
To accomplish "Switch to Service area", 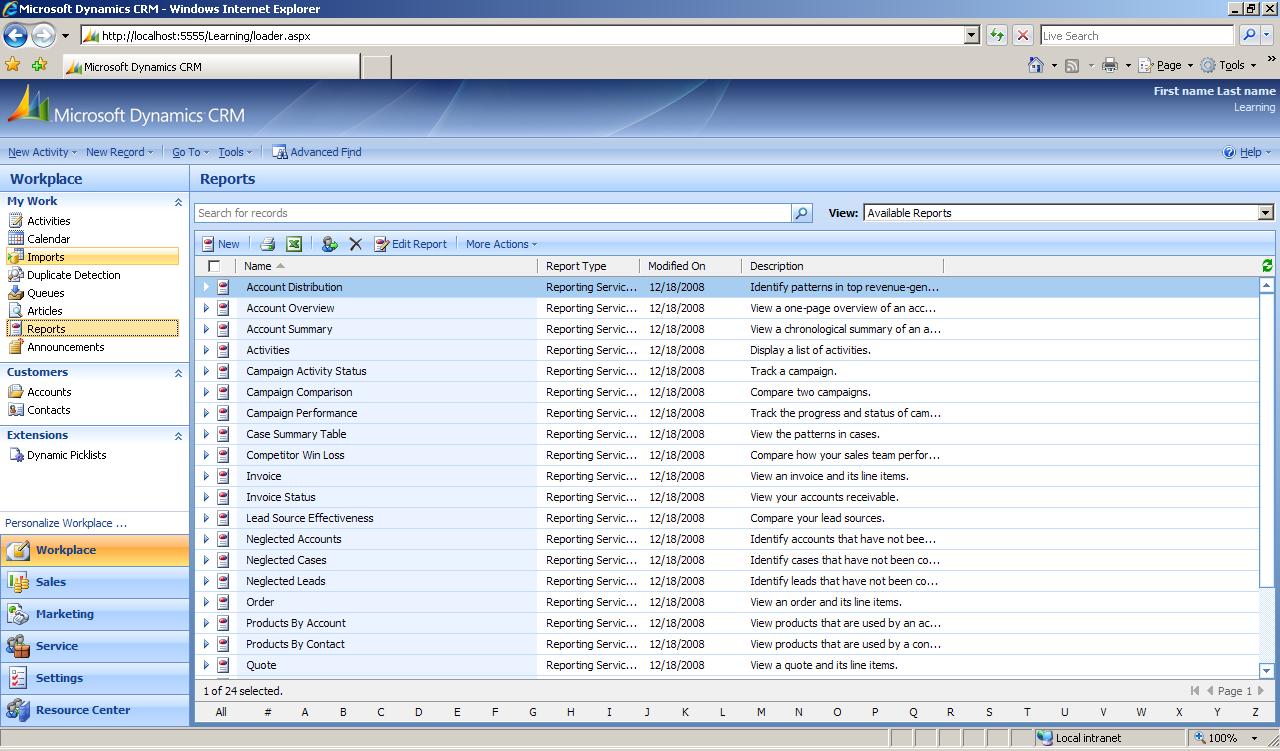I will [x=94, y=646].
